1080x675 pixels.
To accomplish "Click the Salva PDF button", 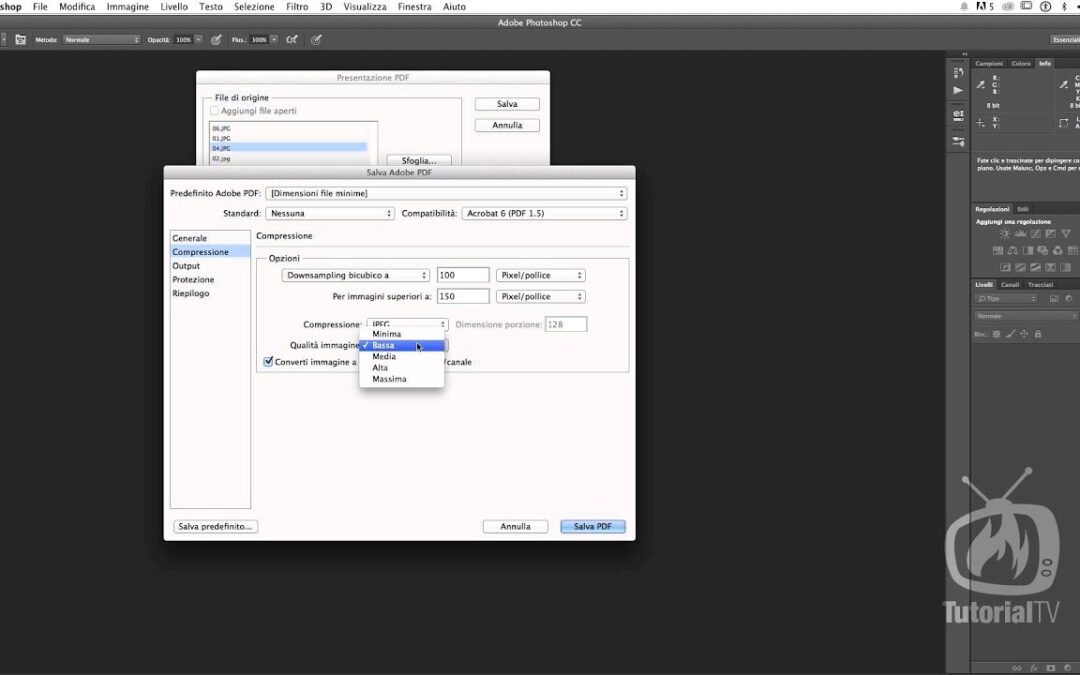I will tap(593, 526).
